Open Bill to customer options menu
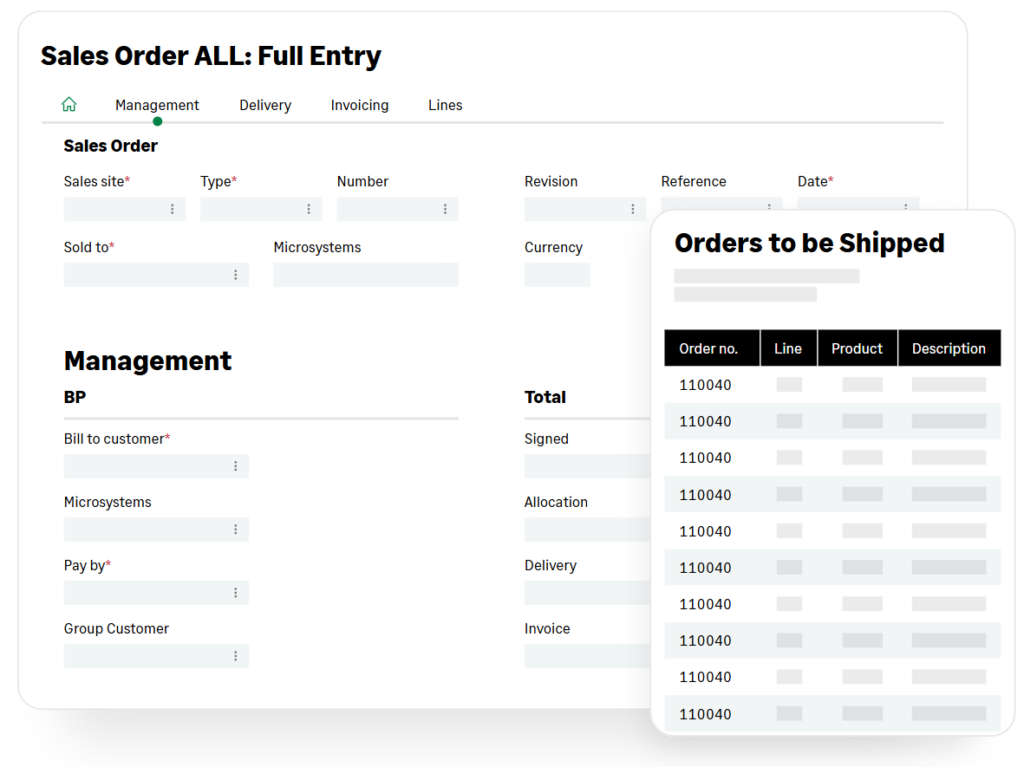This screenshot has height=767, width=1024. pos(236,466)
